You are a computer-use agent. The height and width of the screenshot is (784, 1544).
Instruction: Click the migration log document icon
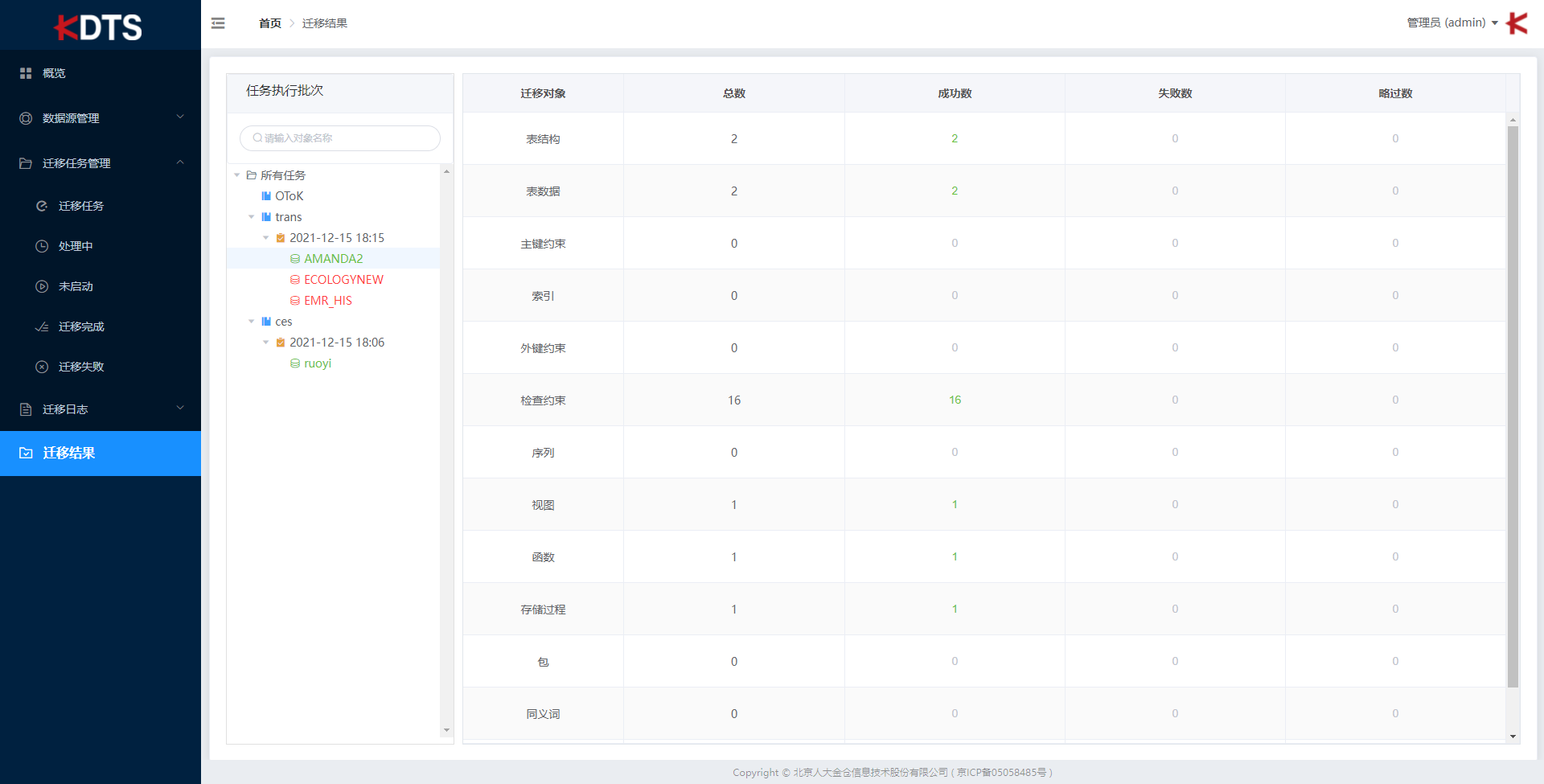26,409
